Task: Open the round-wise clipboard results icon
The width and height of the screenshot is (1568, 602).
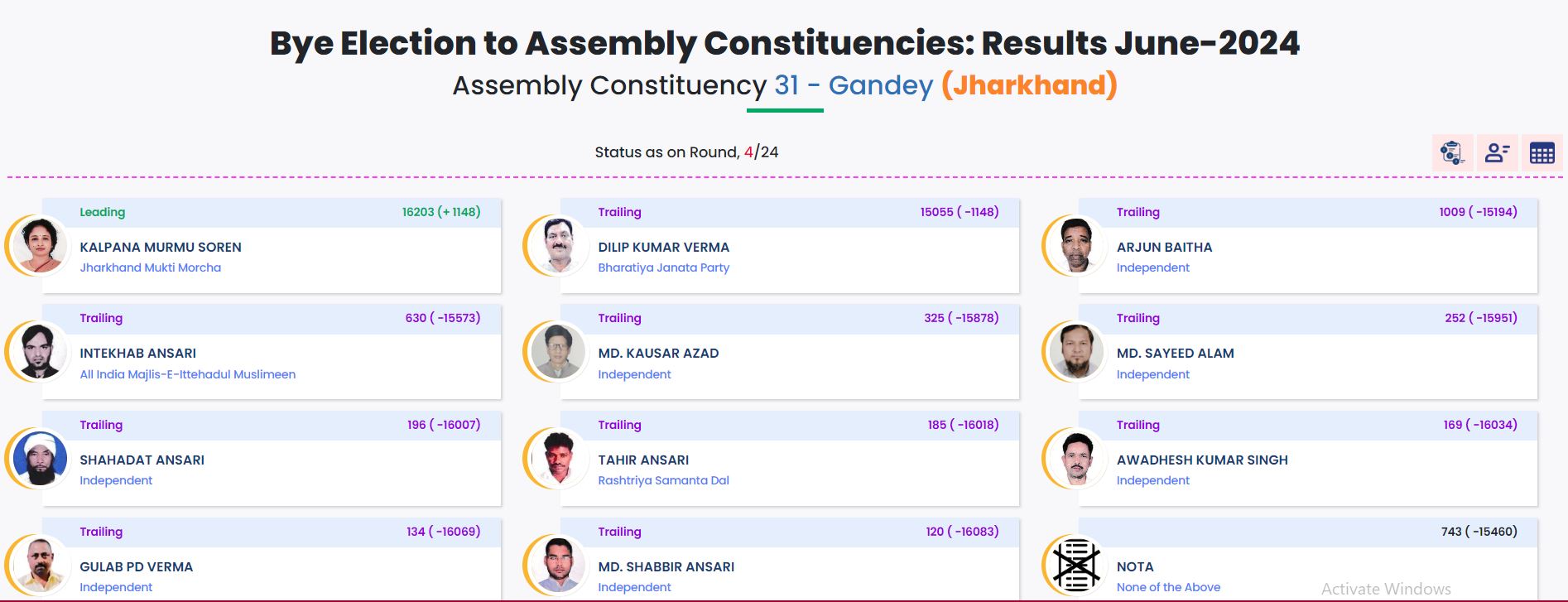Action: pyautogui.click(x=1452, y=153)
